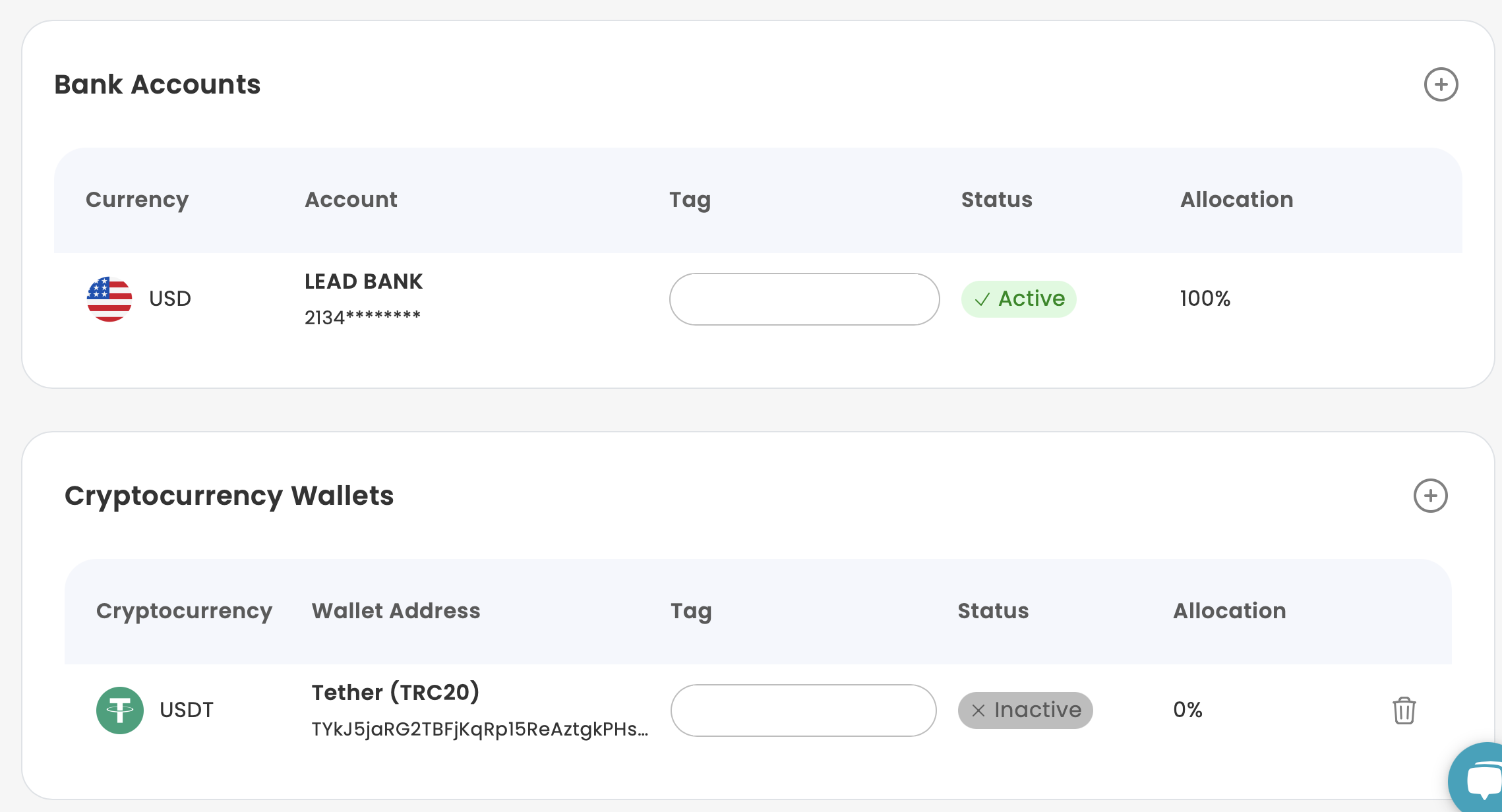
Task: Open the live chat bubble
Action: [x=1481, y=780]
